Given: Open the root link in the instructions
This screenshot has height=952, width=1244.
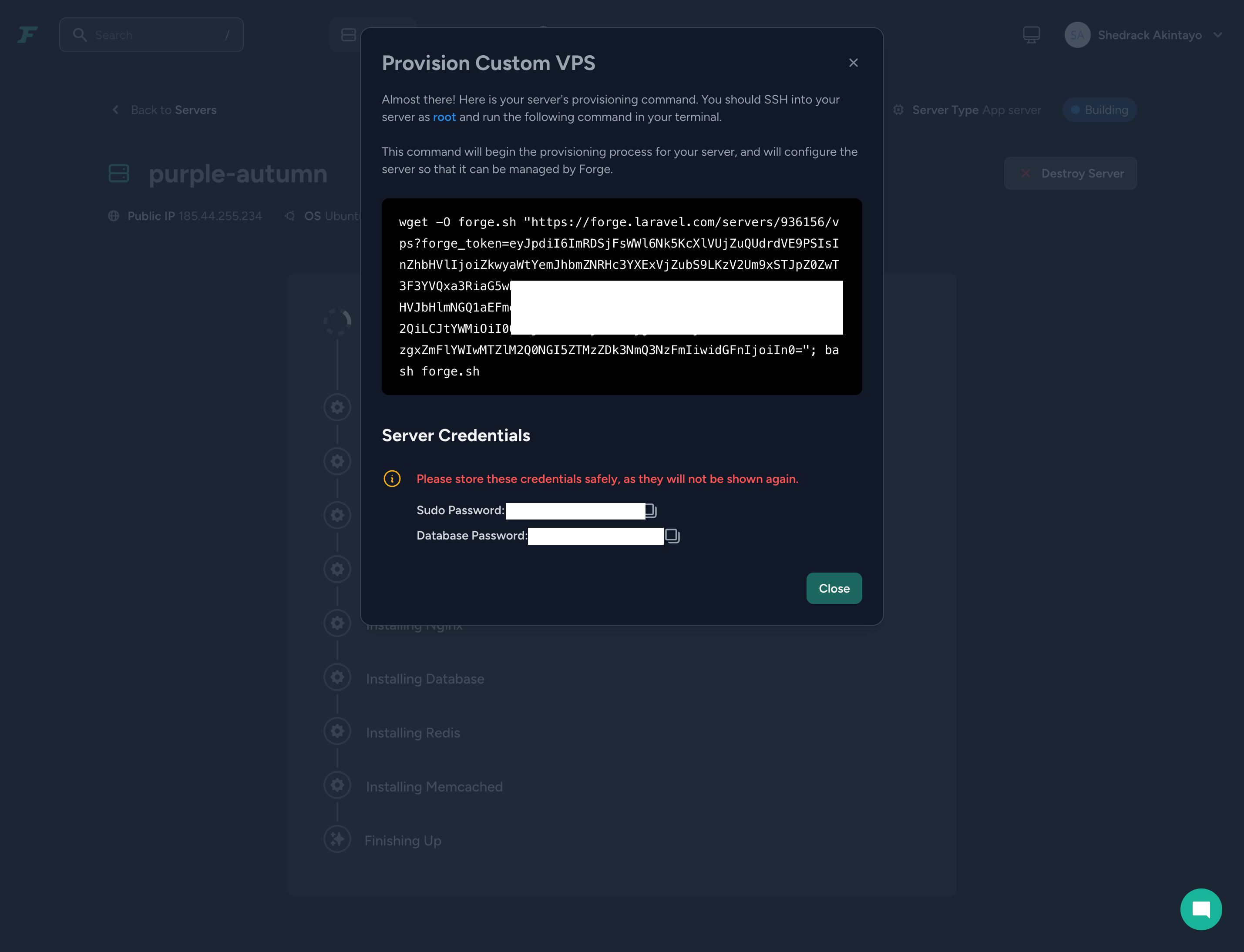Looking at the screenshot, I should pos(444,117).
